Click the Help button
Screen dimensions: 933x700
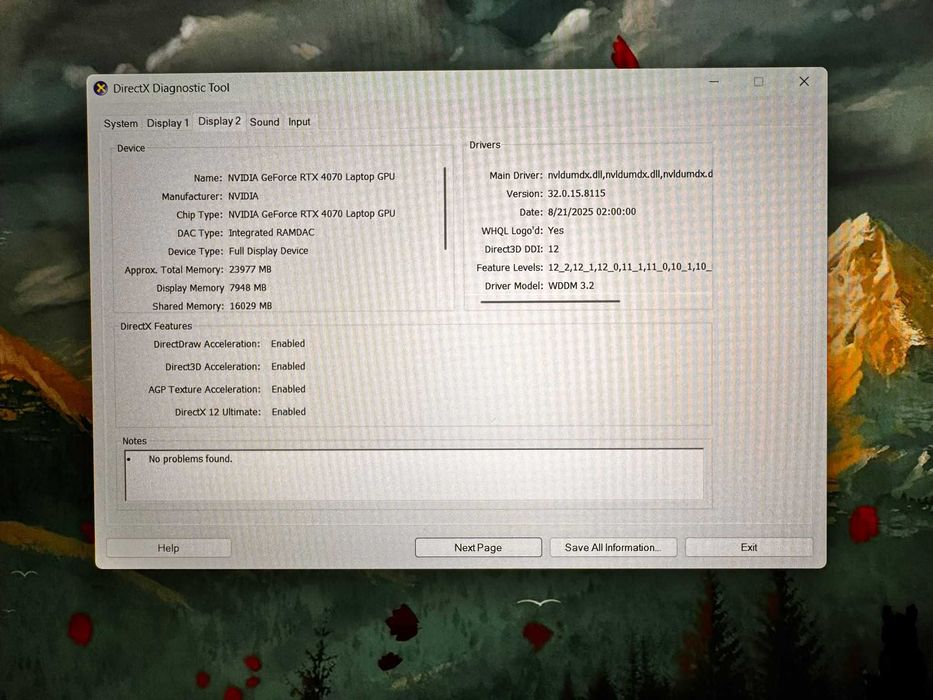[x=168, y=548]
